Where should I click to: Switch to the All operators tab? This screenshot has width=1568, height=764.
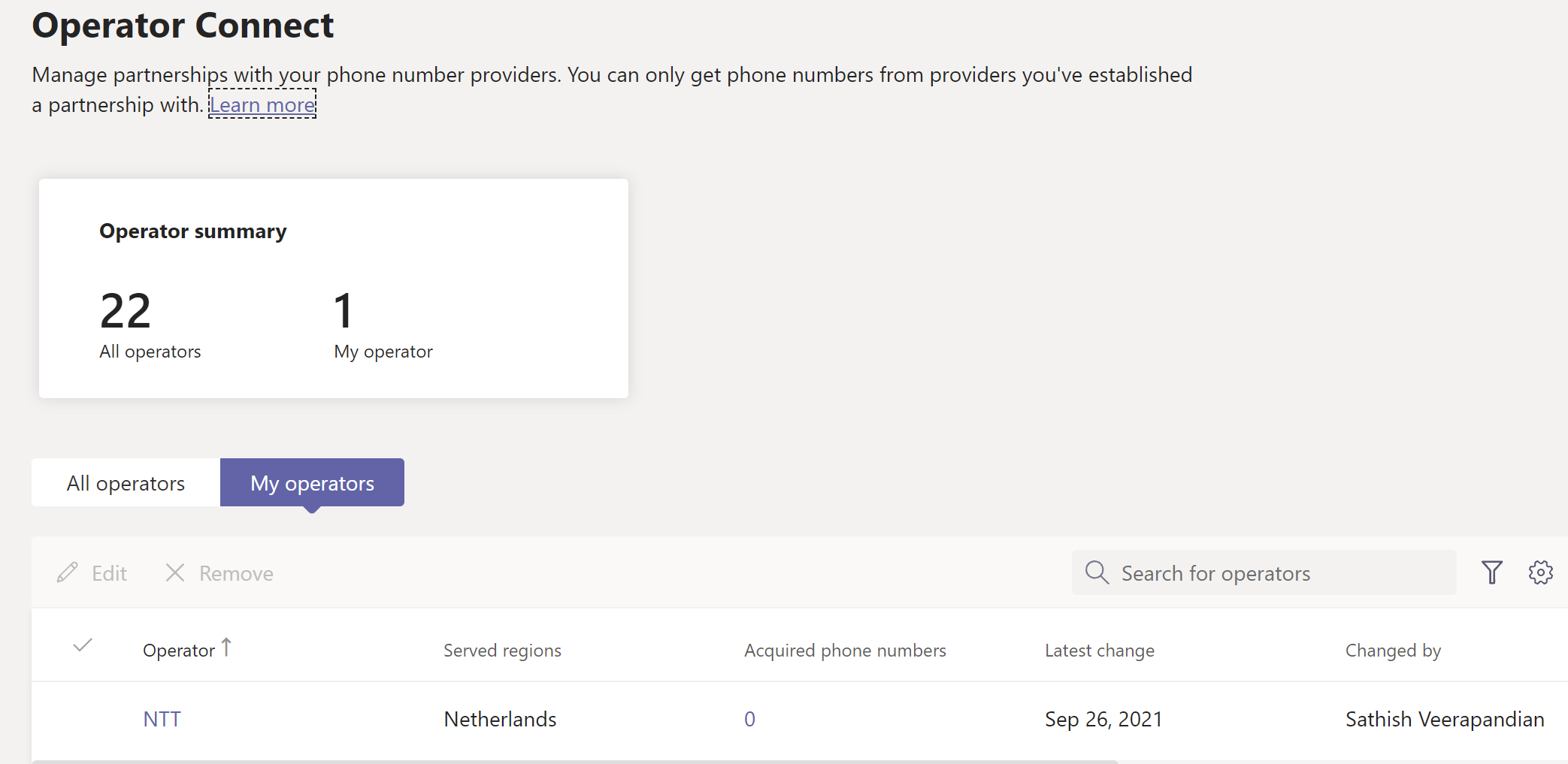point(126,483)
